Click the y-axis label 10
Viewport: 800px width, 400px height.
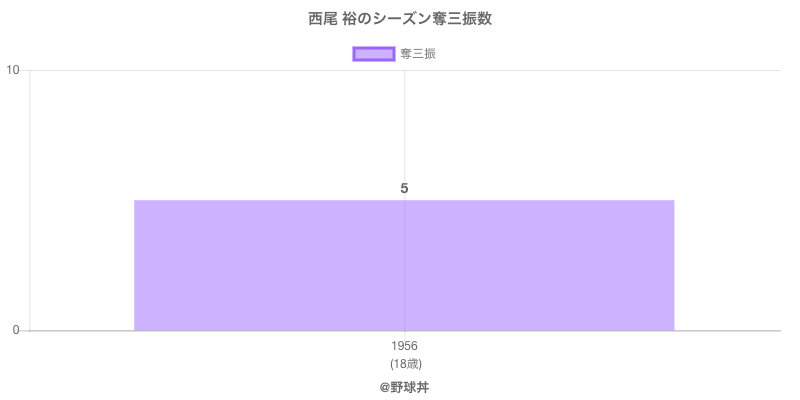(14, 70)
